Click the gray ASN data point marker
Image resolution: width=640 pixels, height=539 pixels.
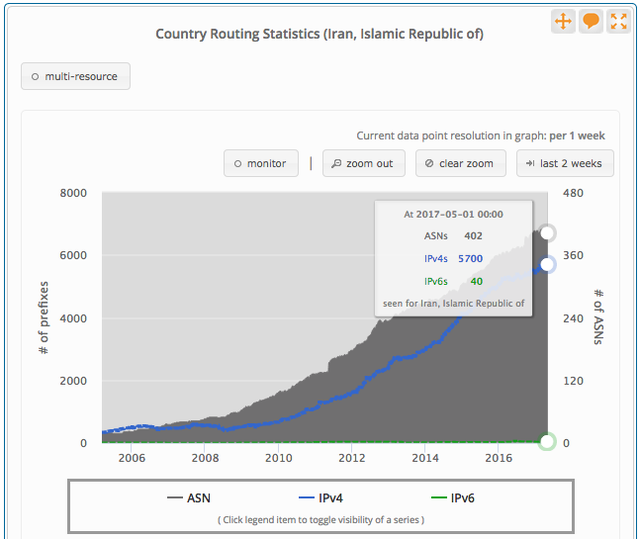pyautogui.click(x=547, y=233)
